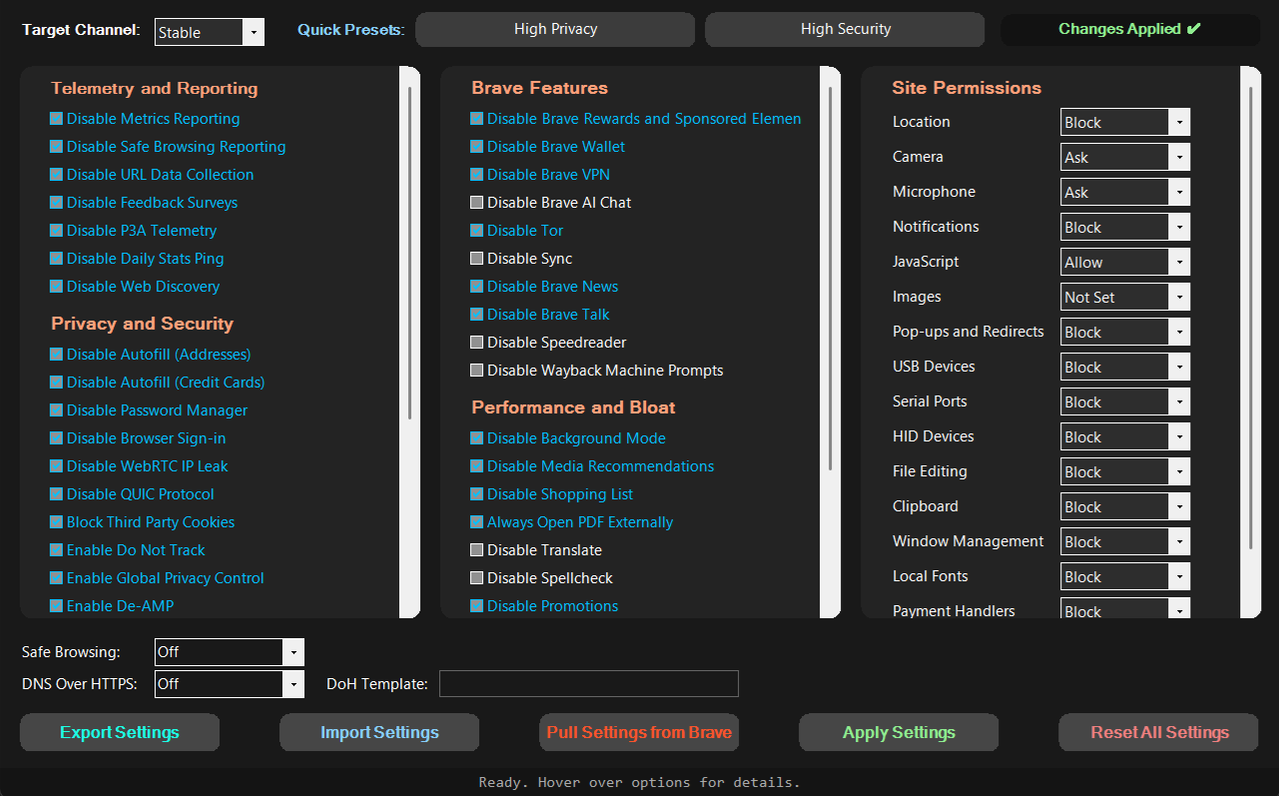Screen dimensions: 1279x796
Task: Open the File Editing dropdown
Action: pos(1125,472)
